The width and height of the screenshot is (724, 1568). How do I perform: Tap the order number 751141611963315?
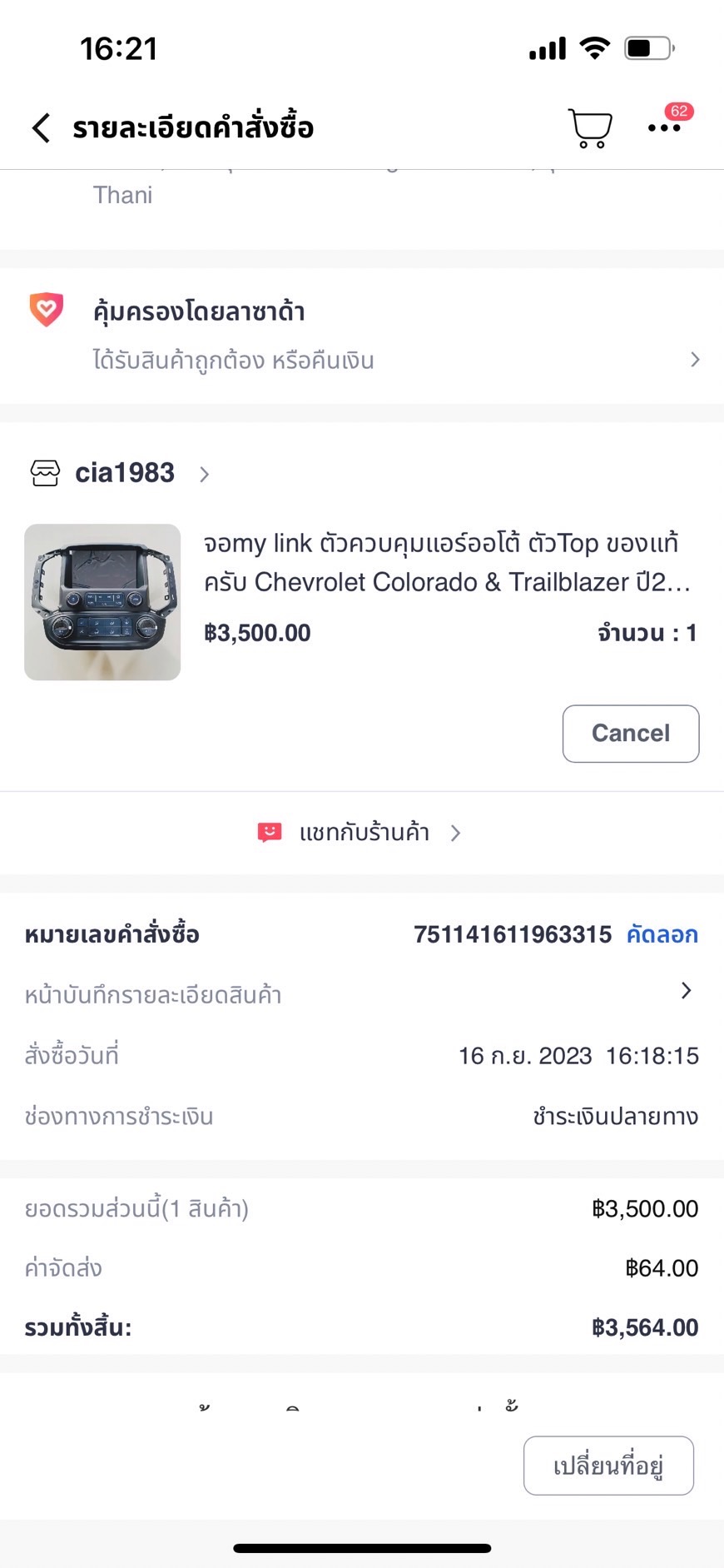click(x=512, y=934)
